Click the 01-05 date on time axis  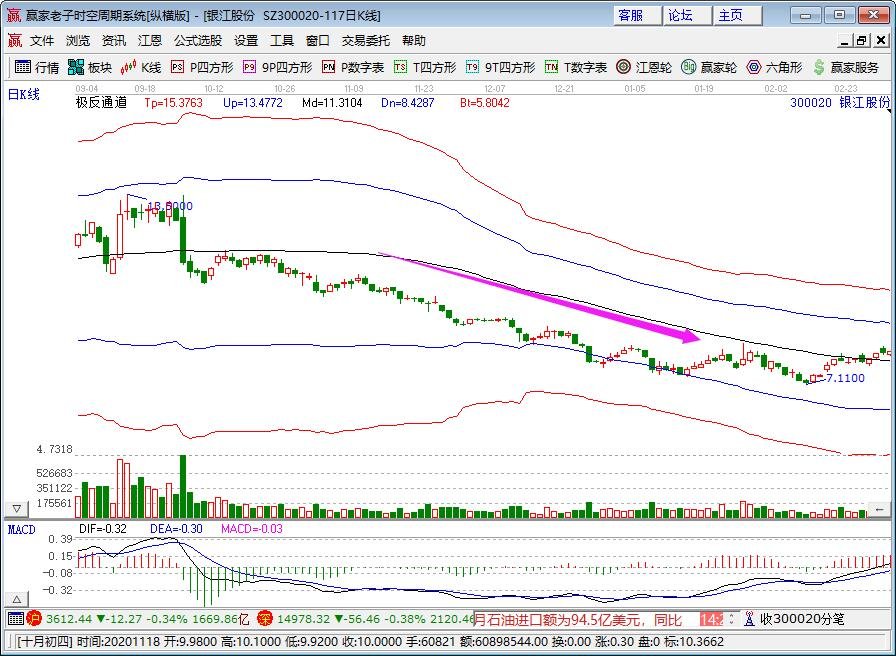[634, 89]
